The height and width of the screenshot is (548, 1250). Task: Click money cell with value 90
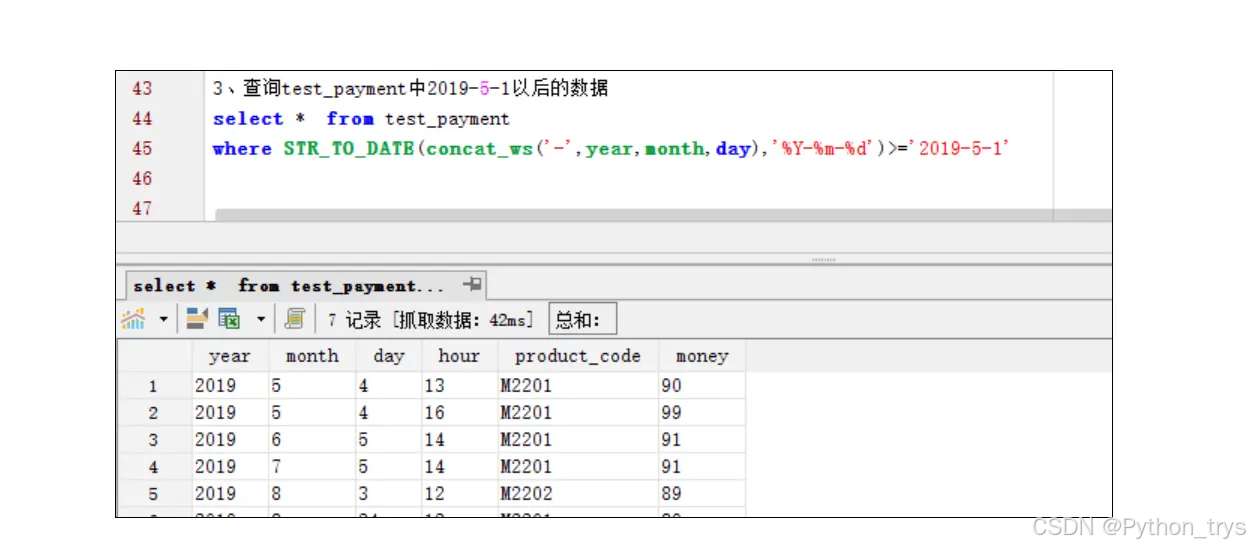pyautogui.click(x=702, y=386)
